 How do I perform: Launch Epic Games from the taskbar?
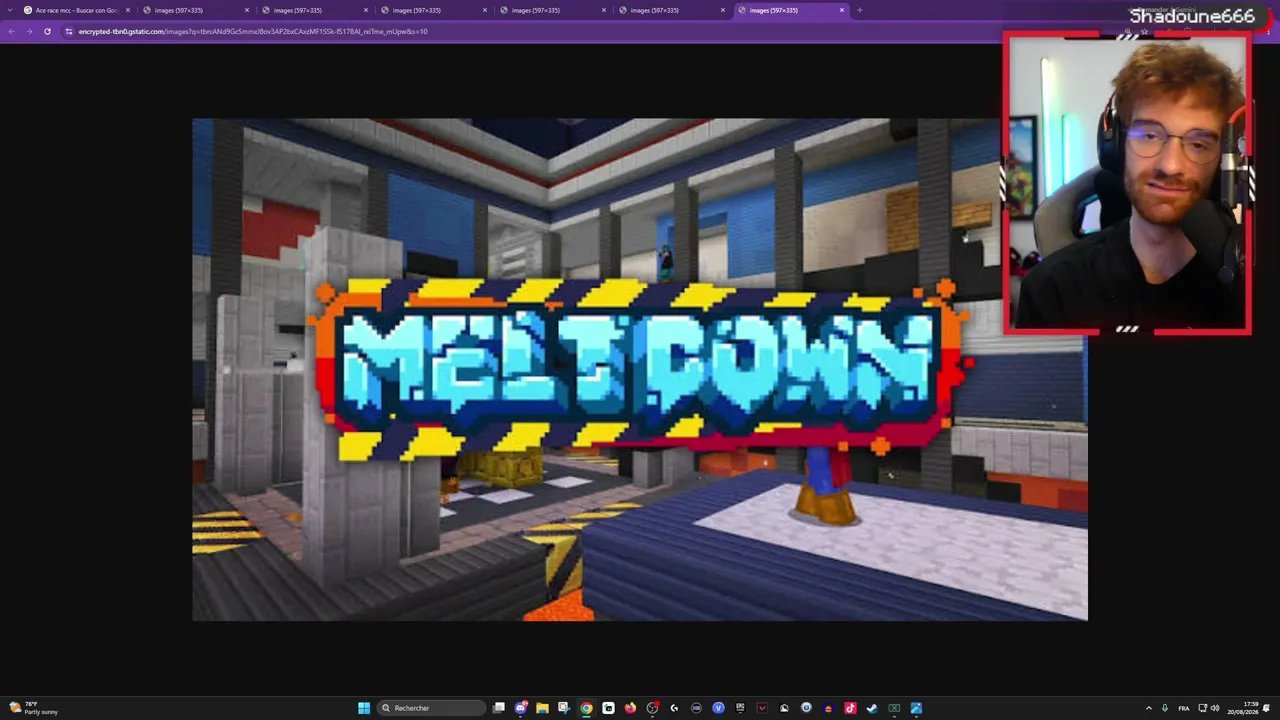pos(740,708)
